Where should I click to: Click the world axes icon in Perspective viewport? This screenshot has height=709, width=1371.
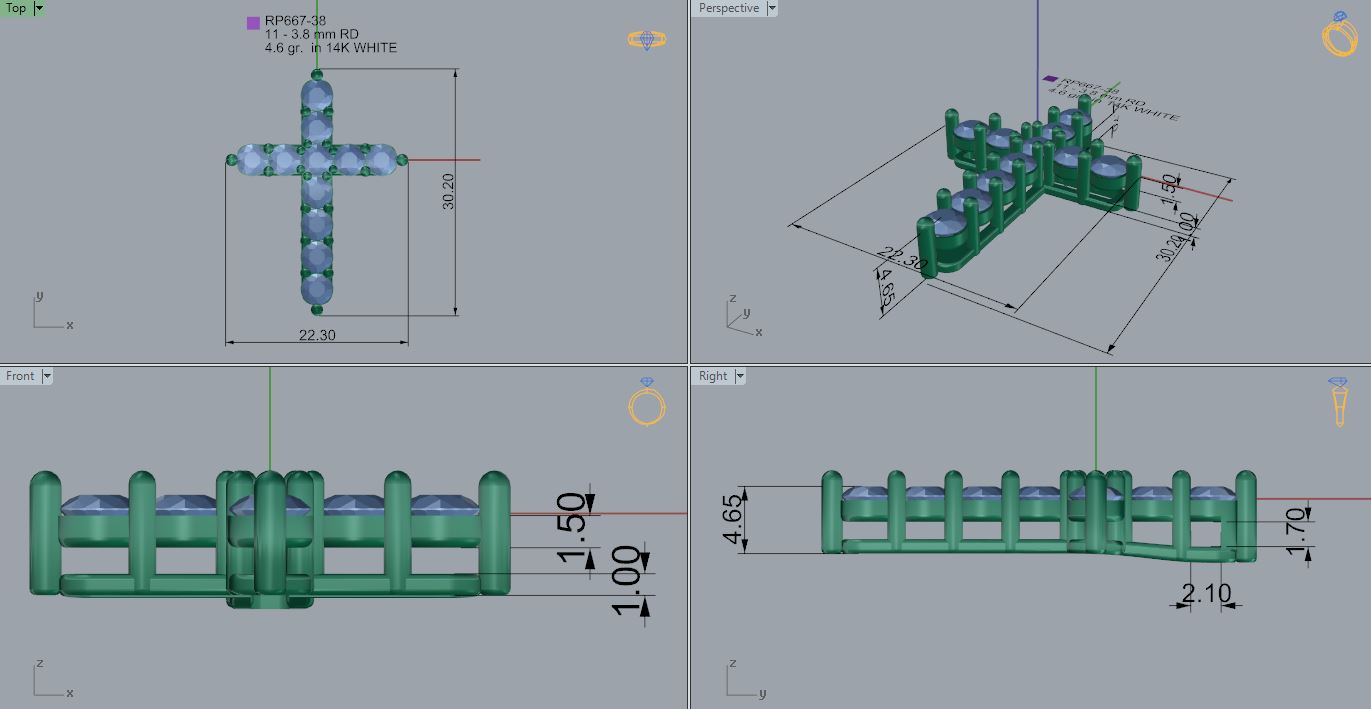click(x=742, y=315)
